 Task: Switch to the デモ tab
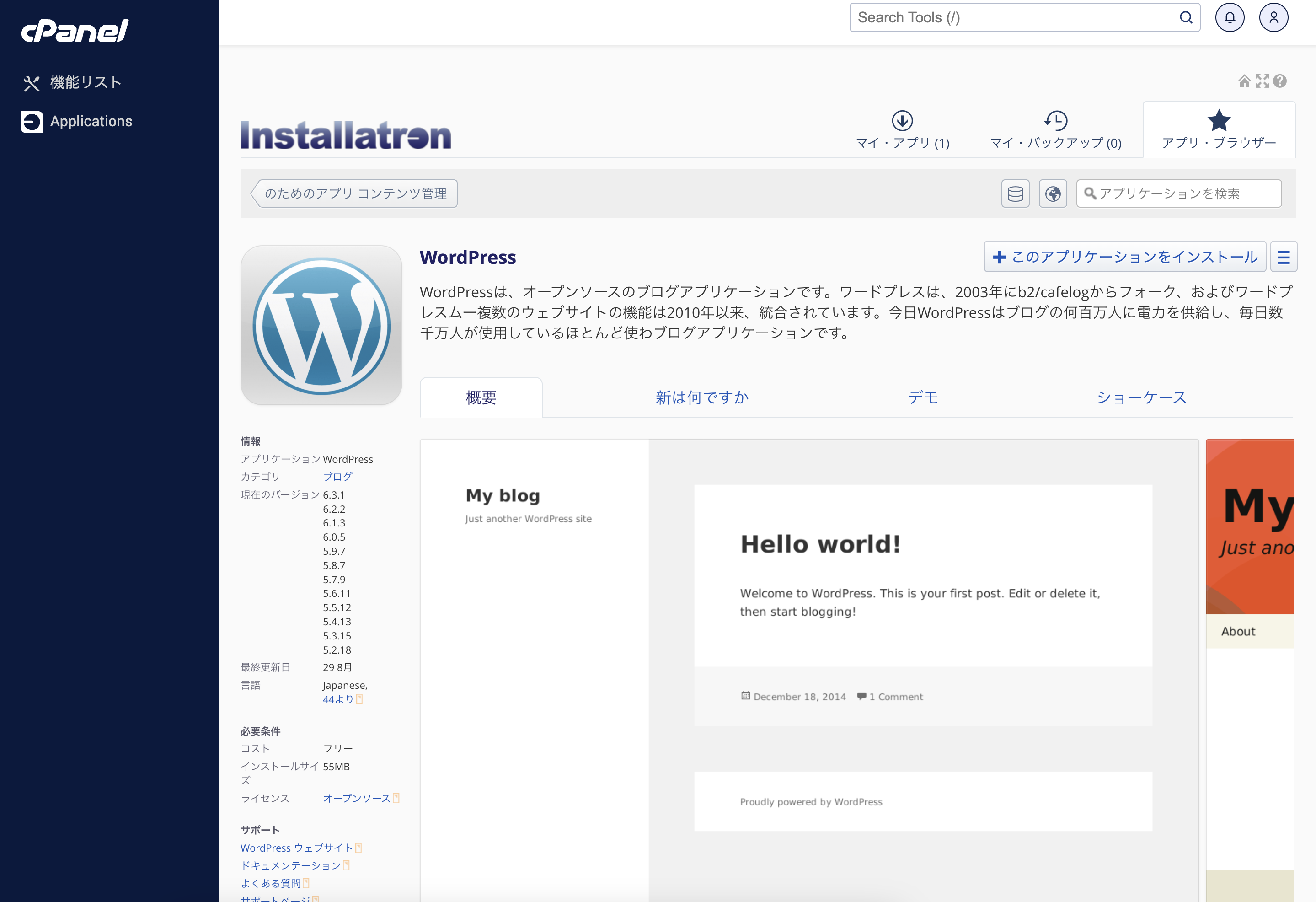coord(923,397)
